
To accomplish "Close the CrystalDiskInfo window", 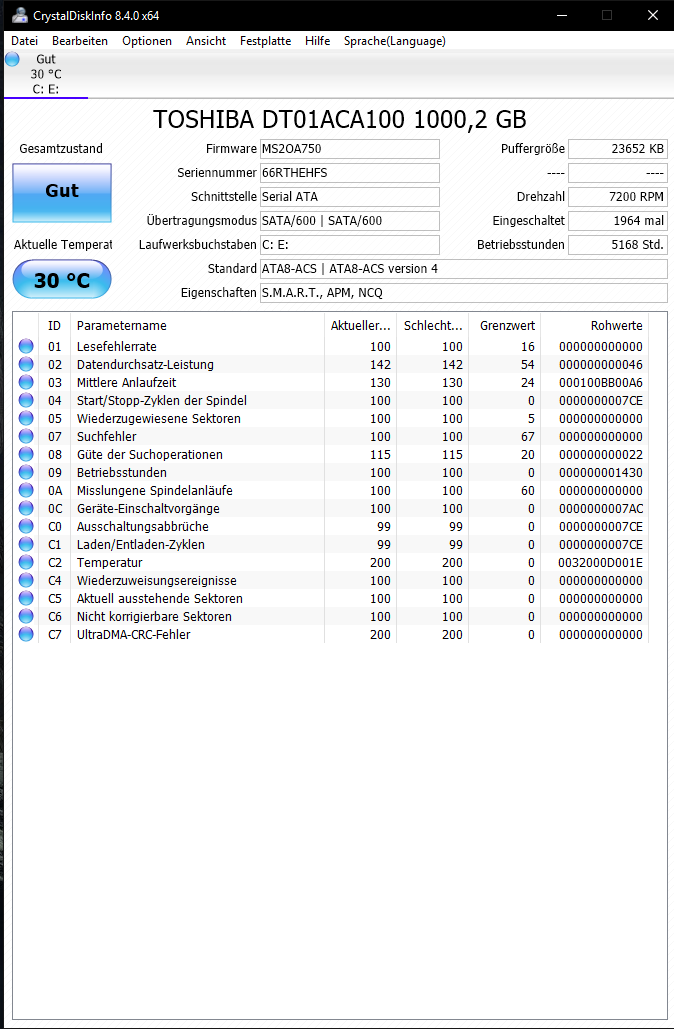I will (652, 15).
